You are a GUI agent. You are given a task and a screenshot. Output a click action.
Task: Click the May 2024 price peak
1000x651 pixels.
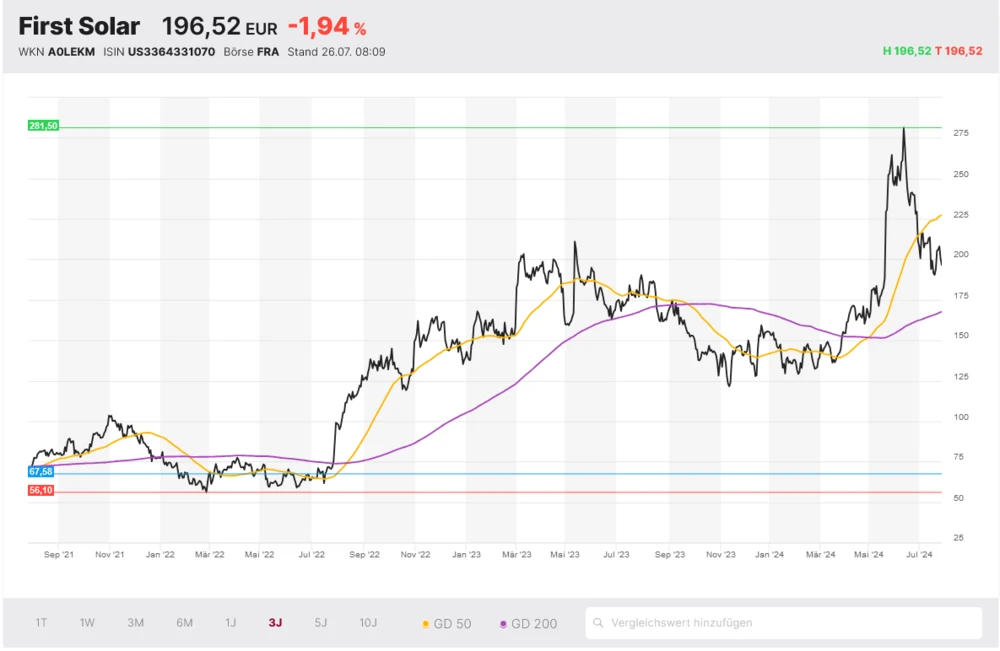(903, 129)
